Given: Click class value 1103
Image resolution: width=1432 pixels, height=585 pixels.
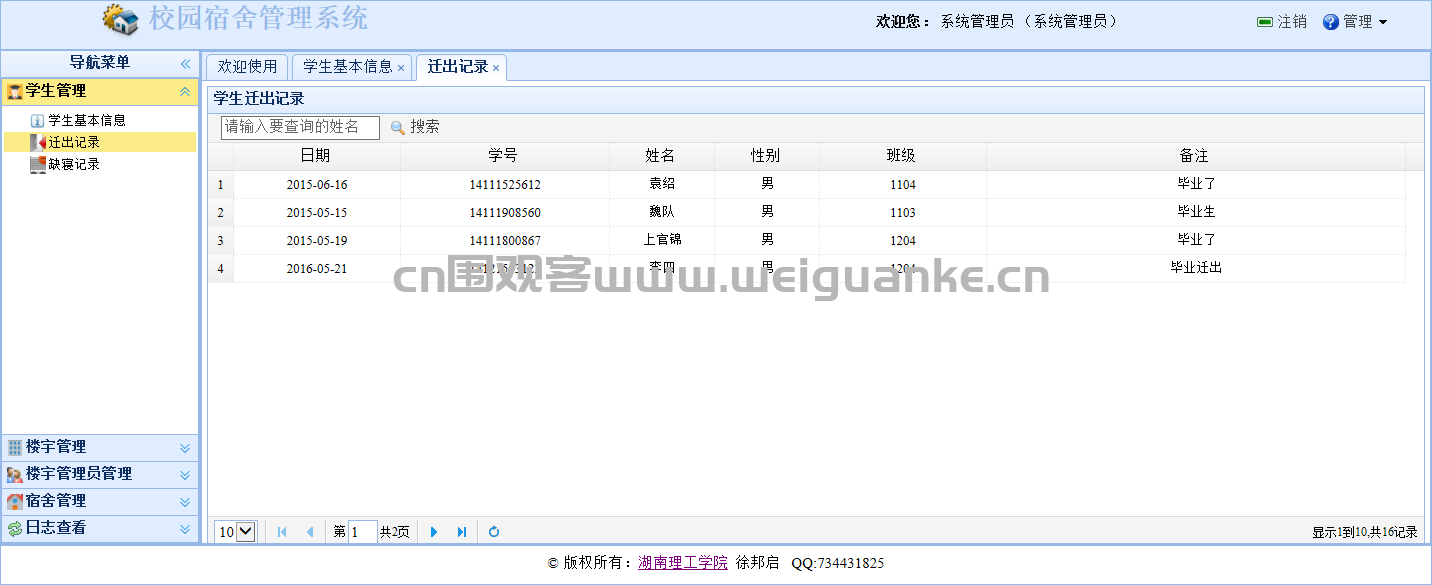Looking at the screenshot, I should (x=903, y=213).
